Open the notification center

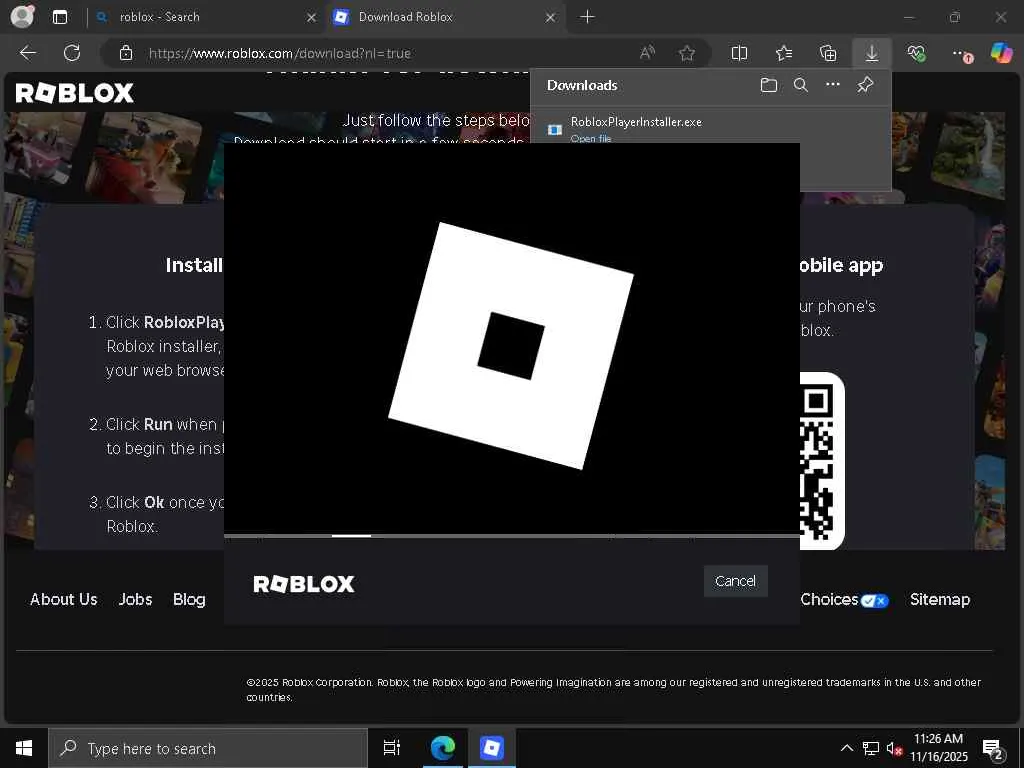993,749
